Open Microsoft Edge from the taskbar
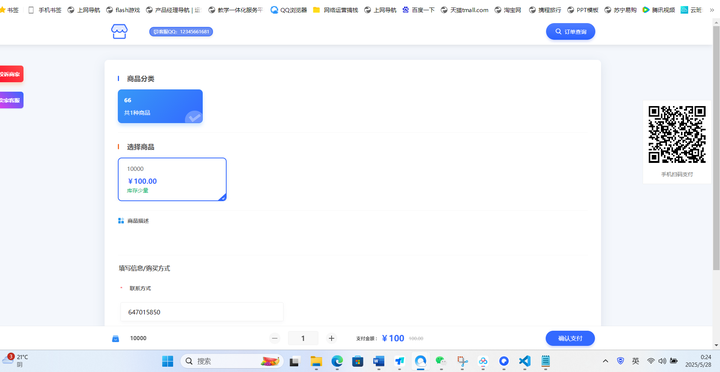This screenshot has height=372, width=720. click(338, 361)
